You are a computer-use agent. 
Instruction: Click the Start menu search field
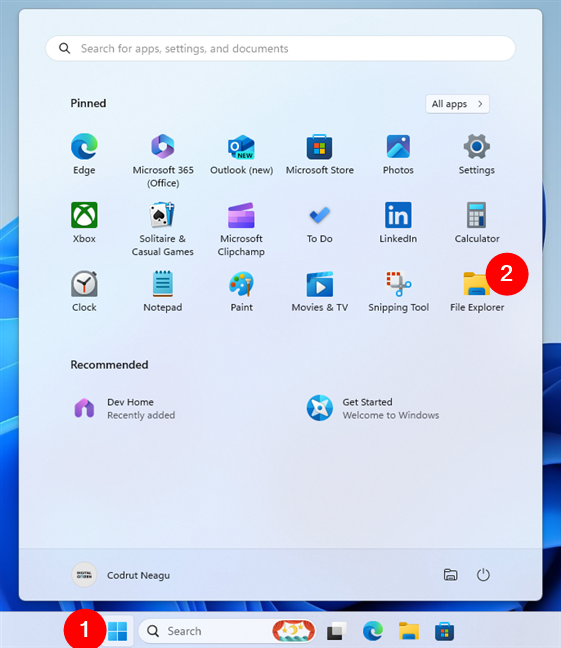point(280,48)
